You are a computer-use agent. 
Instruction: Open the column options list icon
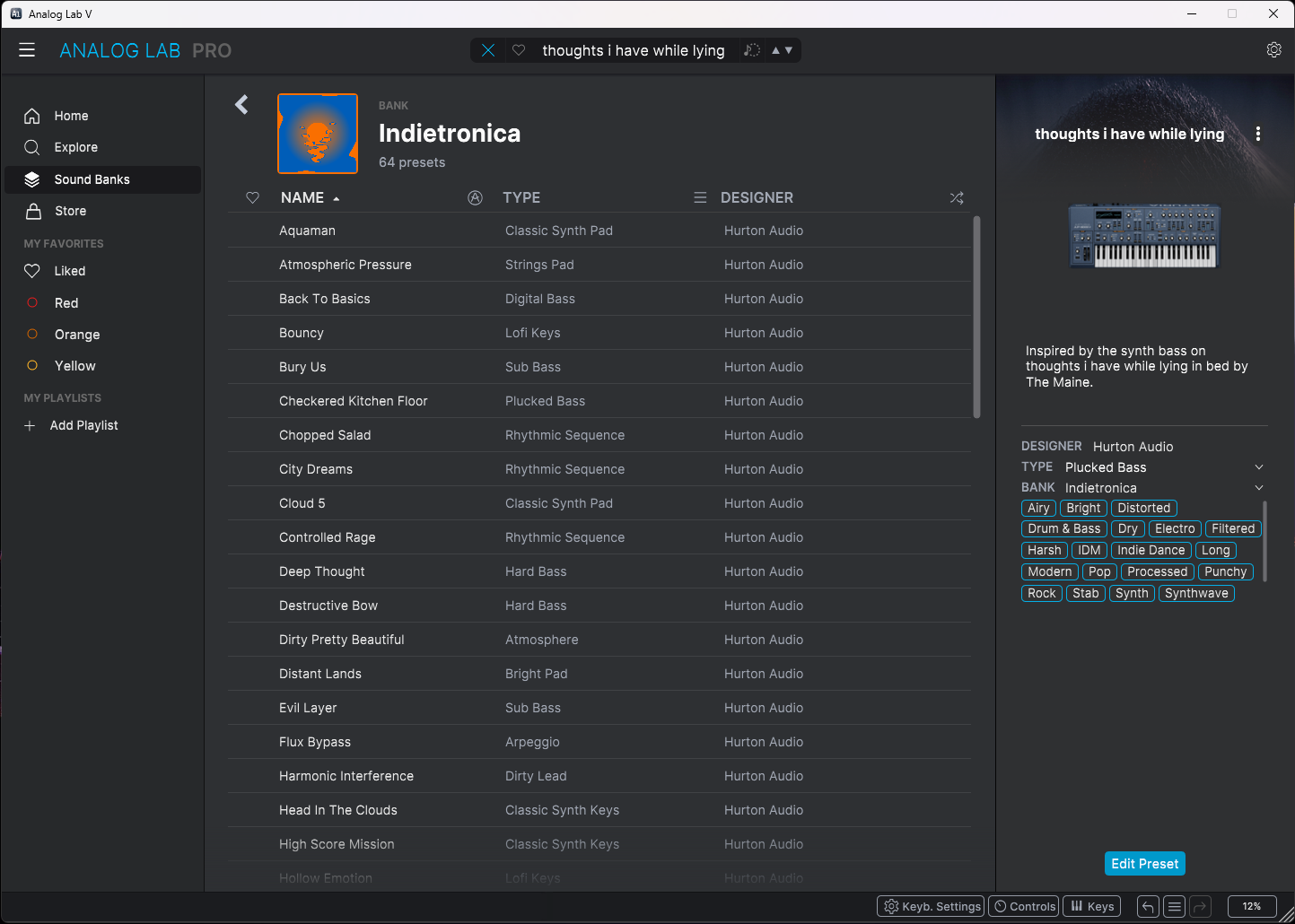700,197
